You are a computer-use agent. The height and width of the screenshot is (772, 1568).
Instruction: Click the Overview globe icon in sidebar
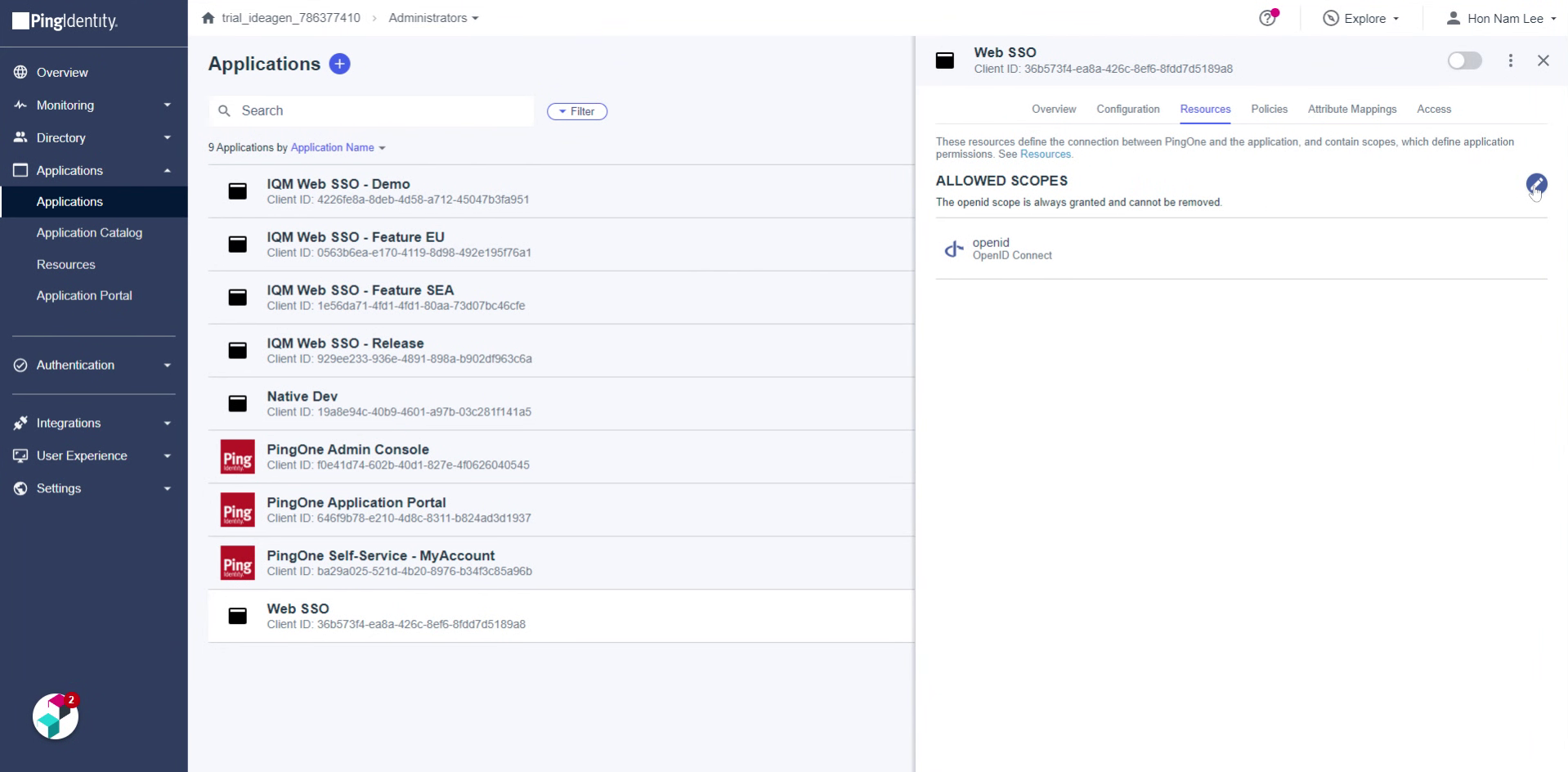coord(20,72)
